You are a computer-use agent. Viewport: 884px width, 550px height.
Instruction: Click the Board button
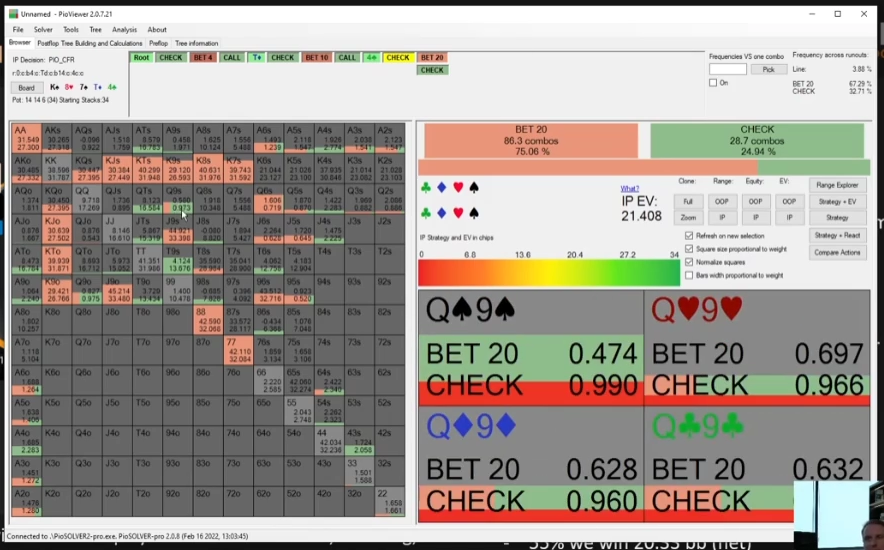click(26, 87)
